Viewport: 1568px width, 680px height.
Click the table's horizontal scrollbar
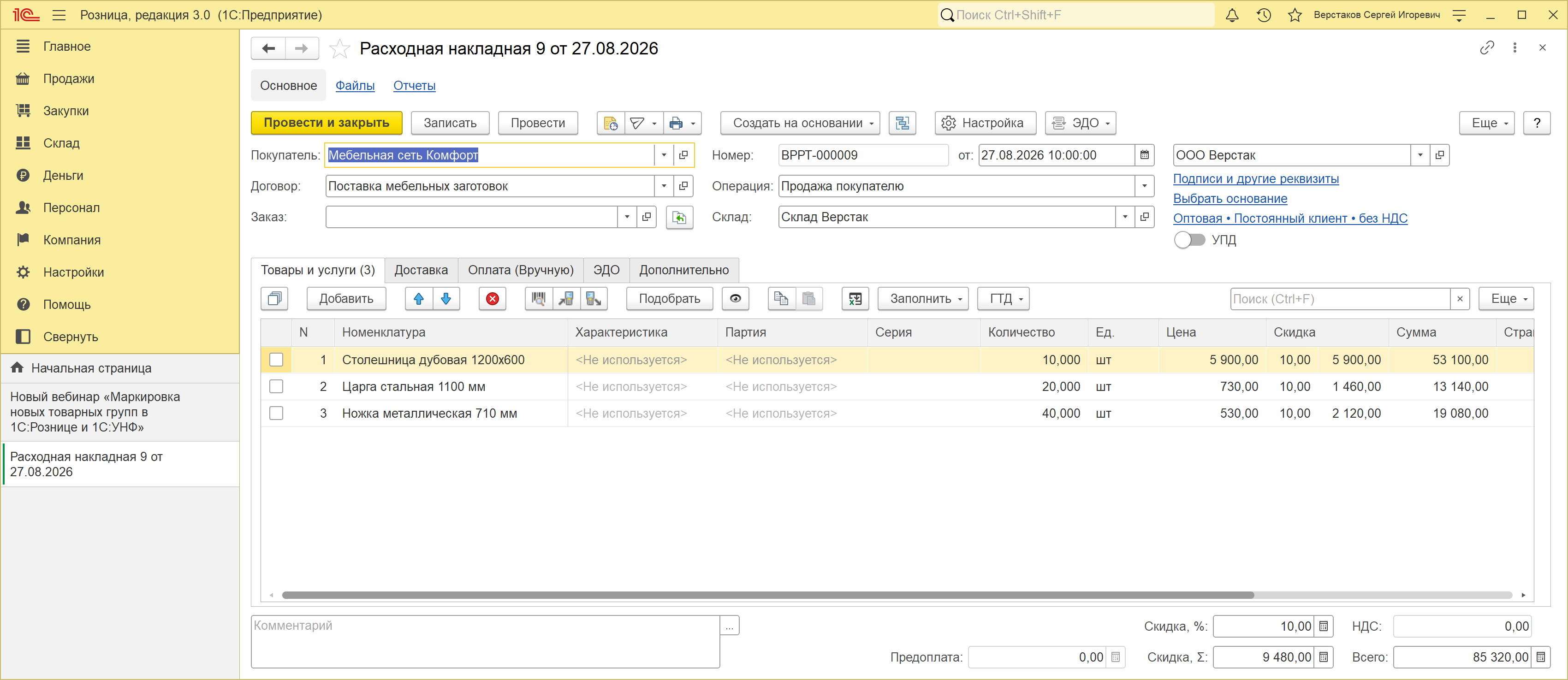tap(767, 595)
